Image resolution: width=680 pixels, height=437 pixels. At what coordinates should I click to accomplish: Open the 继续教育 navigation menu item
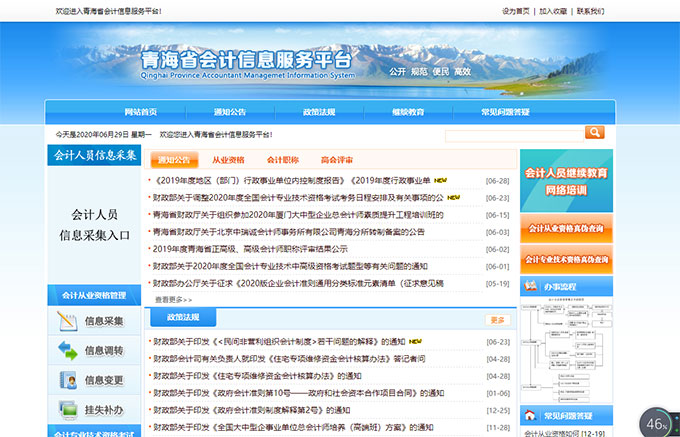pyautogui.click(x=408, y=112)
